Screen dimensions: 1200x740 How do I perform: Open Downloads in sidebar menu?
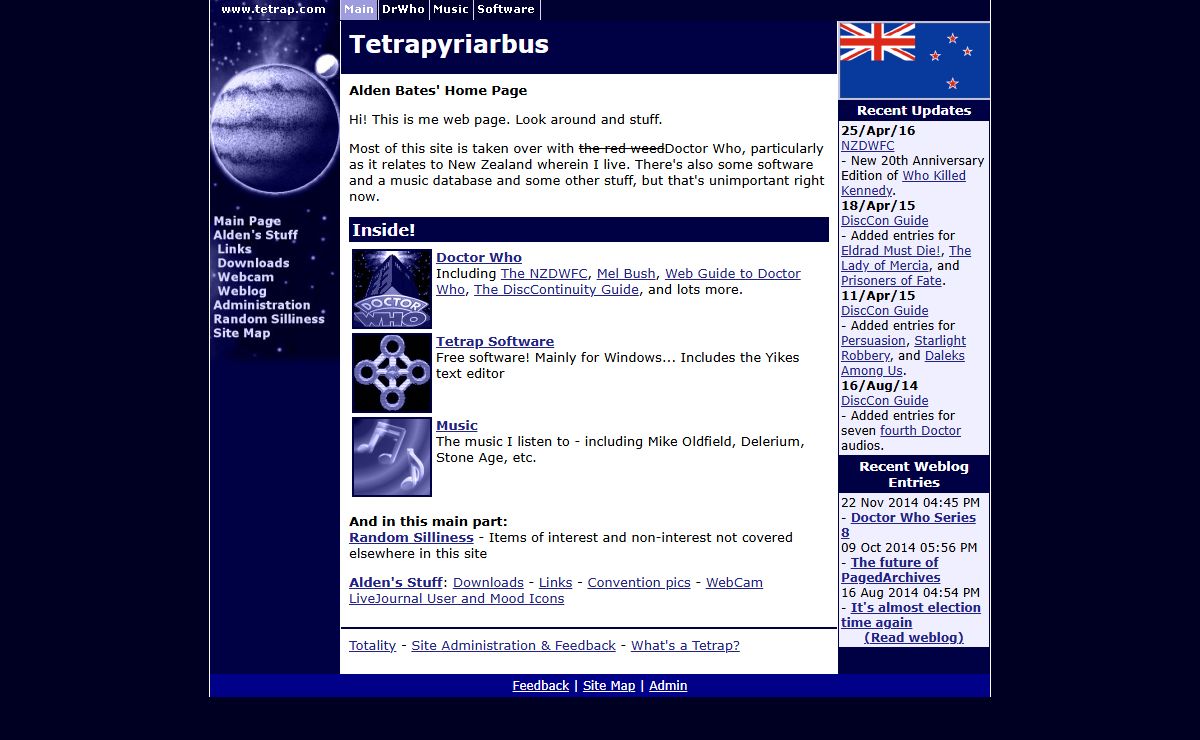(254, 263)
